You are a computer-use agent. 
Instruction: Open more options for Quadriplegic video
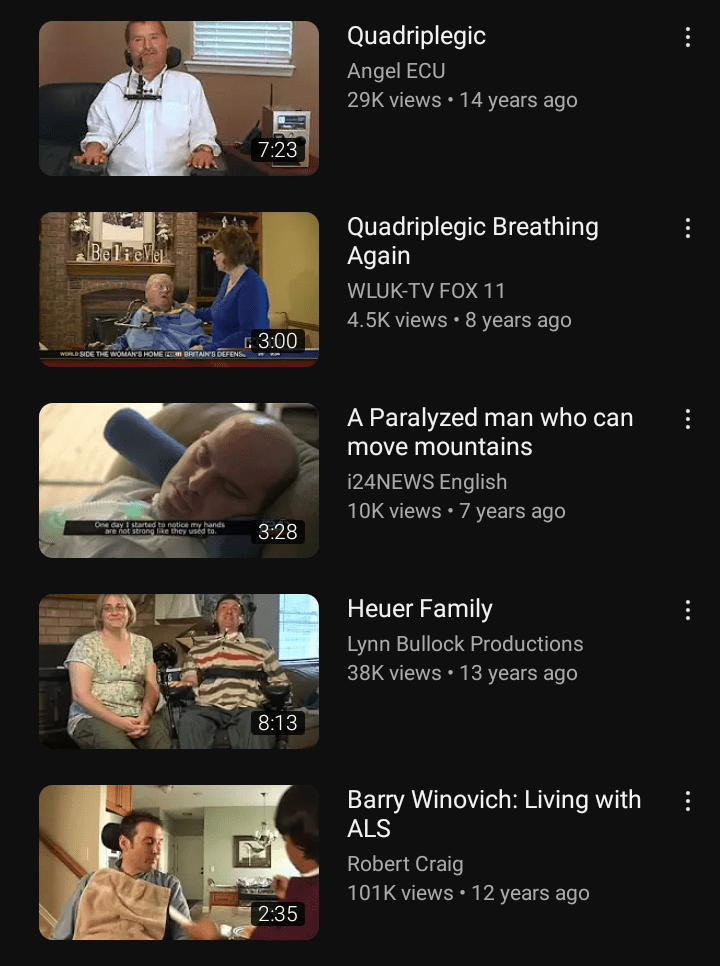coord(687,37)
